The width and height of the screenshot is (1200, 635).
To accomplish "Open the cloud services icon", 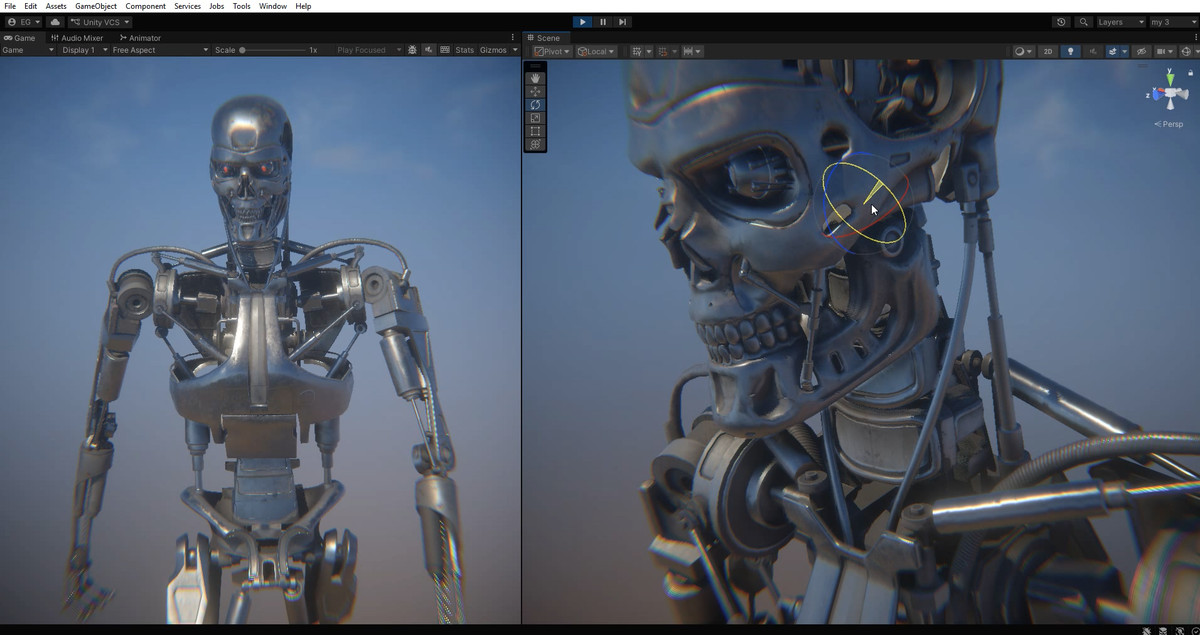I will pos(54,22).
